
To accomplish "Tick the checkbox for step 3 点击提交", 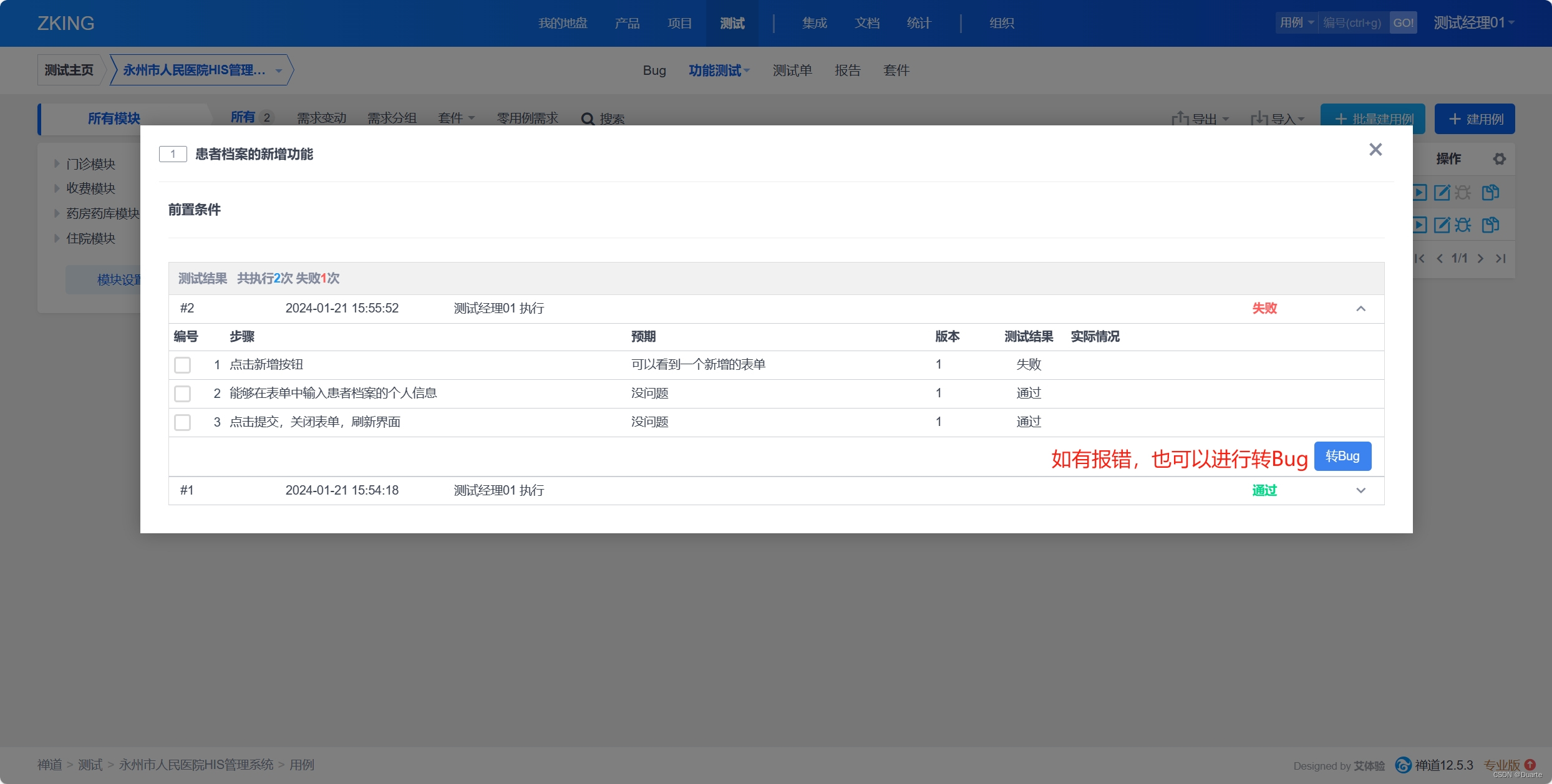I will 182,422.
